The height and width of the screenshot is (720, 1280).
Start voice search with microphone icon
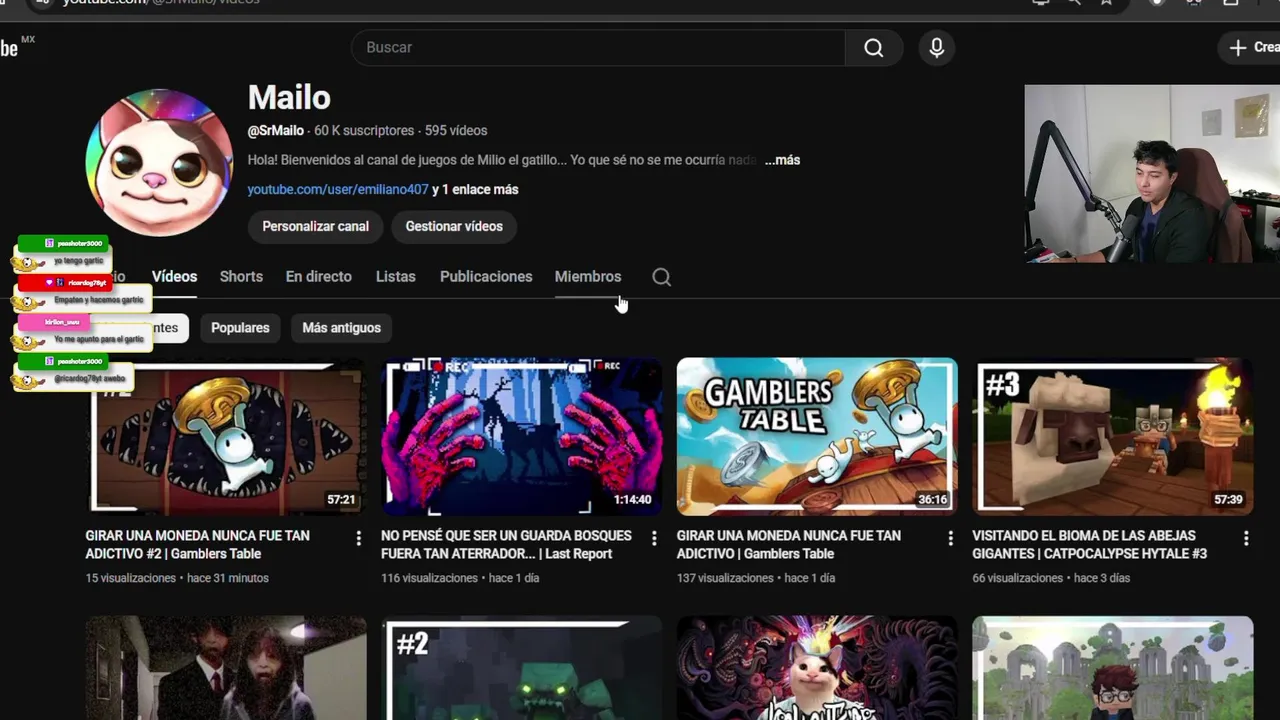pyautogui.click(x=936, y=48)
